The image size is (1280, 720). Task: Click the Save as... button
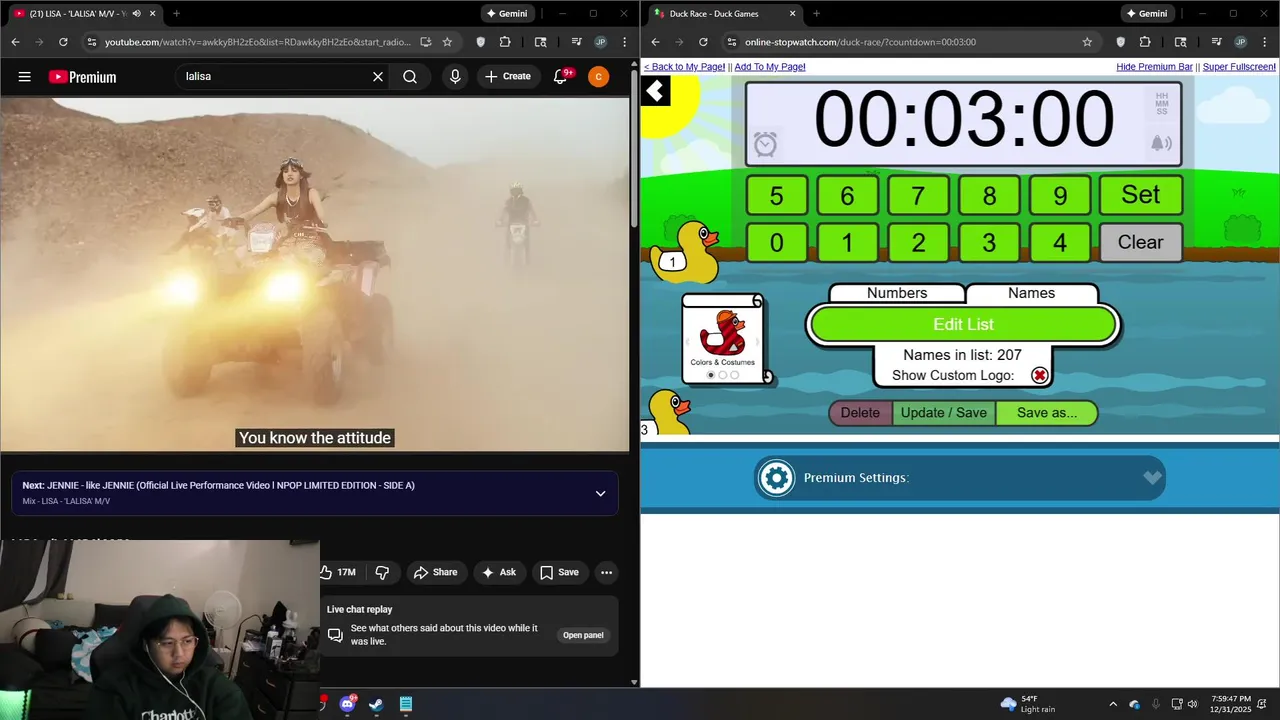(x=1047, y=413)
